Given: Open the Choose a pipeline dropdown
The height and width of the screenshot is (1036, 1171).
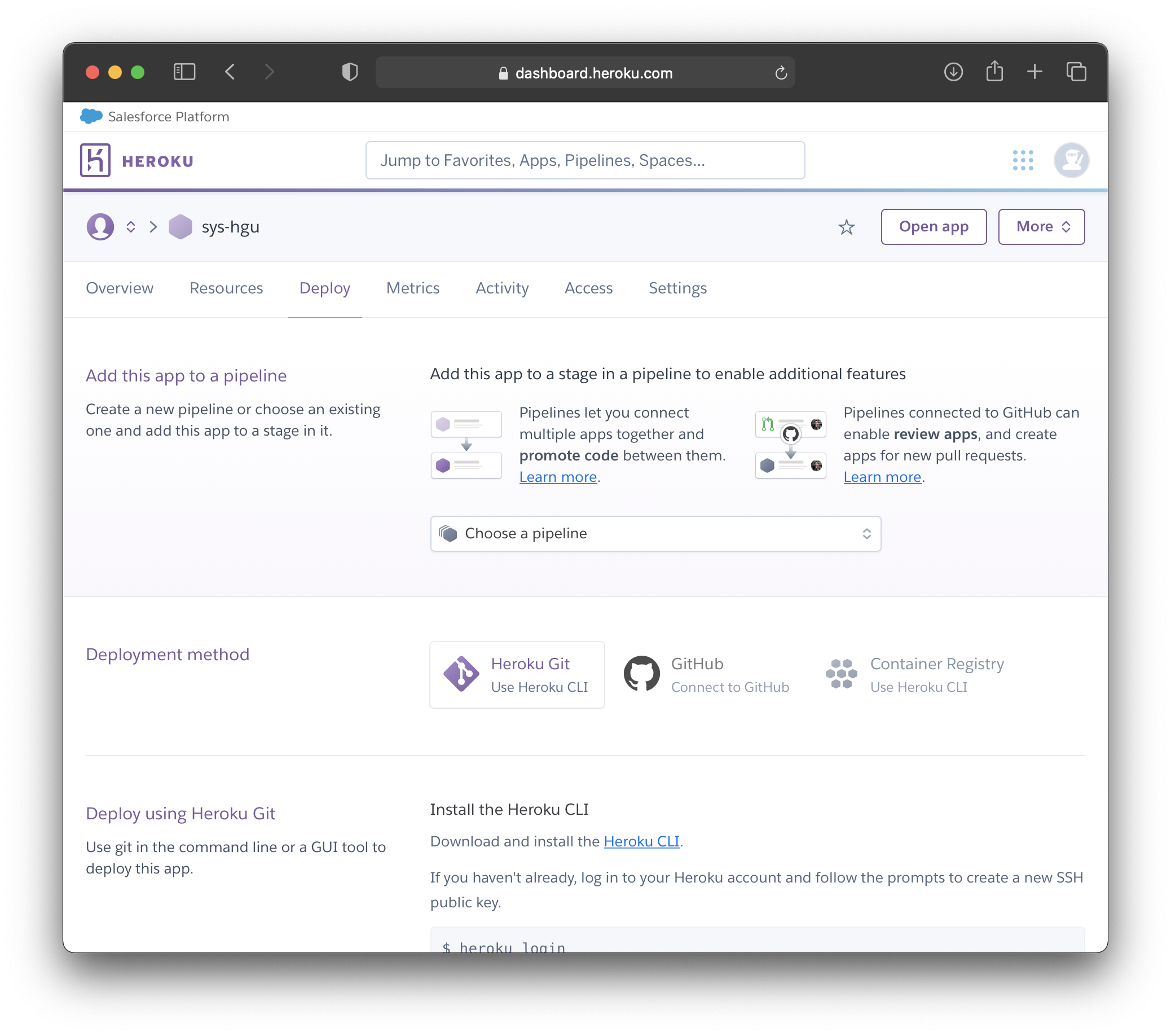Looking at the screenshot, I should [655, 534].
